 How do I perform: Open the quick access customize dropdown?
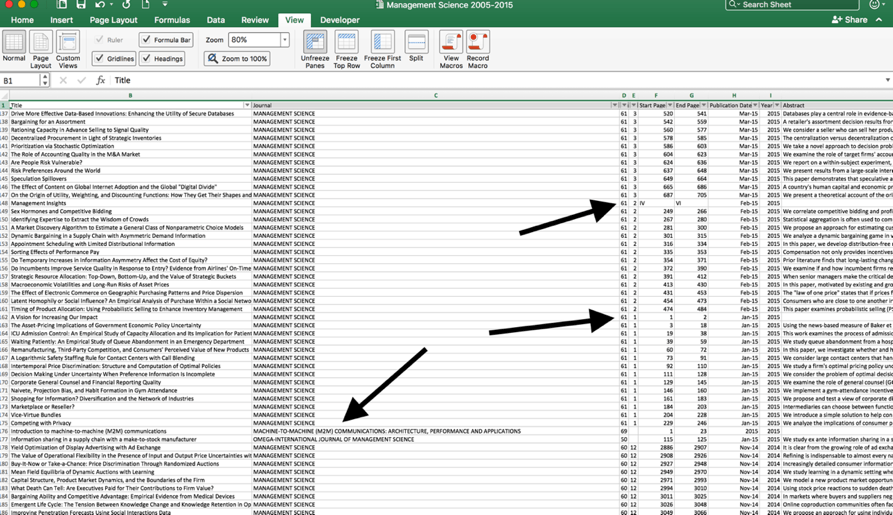click(x=165, y=5)
